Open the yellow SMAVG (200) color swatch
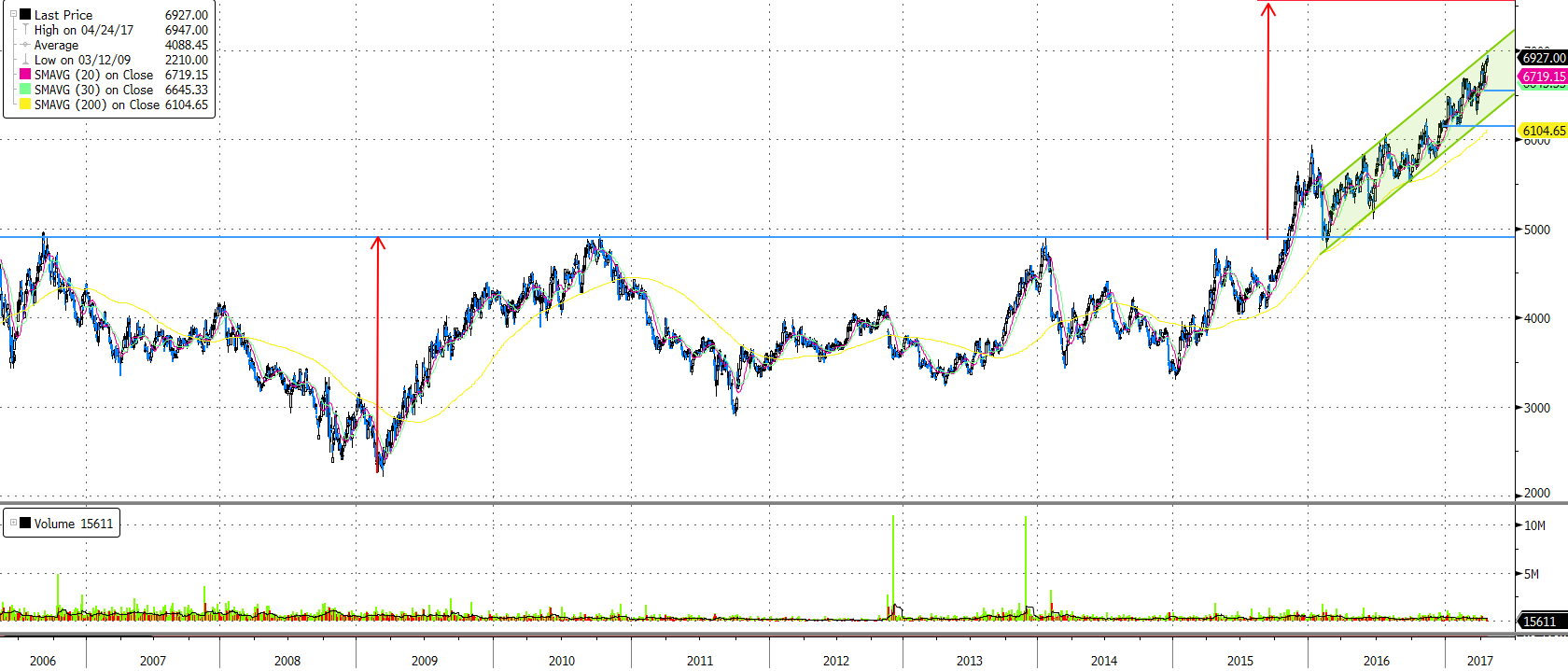 pos(25,105)
